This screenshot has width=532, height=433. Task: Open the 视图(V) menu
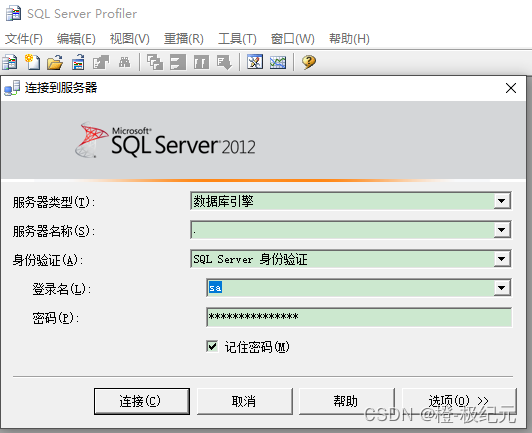click(x=130, y=39)
